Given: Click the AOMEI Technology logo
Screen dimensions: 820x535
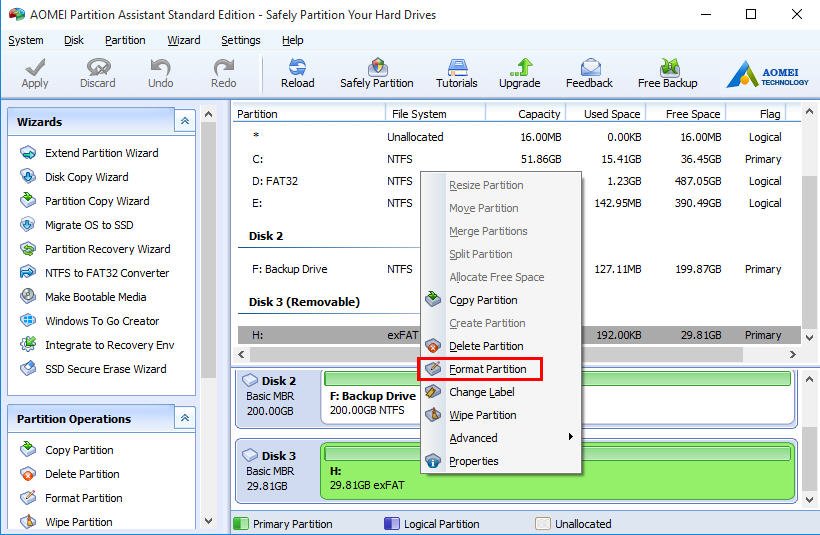Looking at the screenshot, I should click(x=767, y=74).
